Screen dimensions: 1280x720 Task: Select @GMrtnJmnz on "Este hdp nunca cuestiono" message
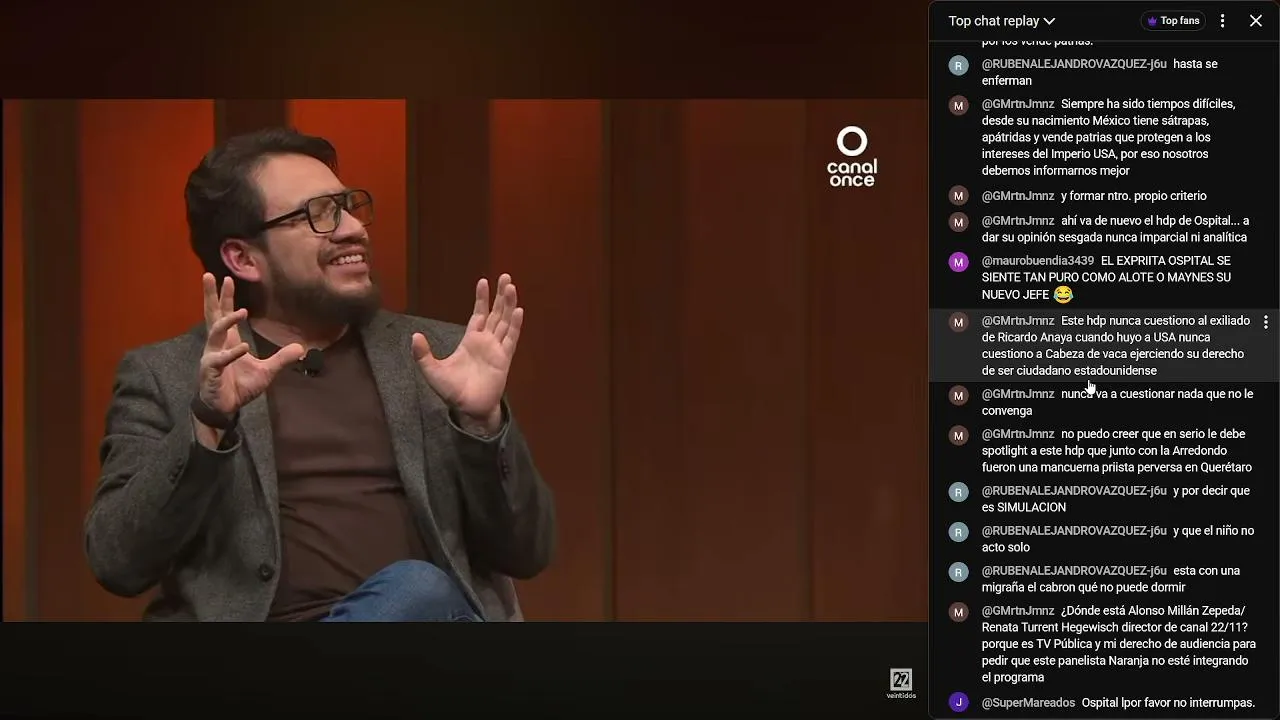pos(1018,321)
